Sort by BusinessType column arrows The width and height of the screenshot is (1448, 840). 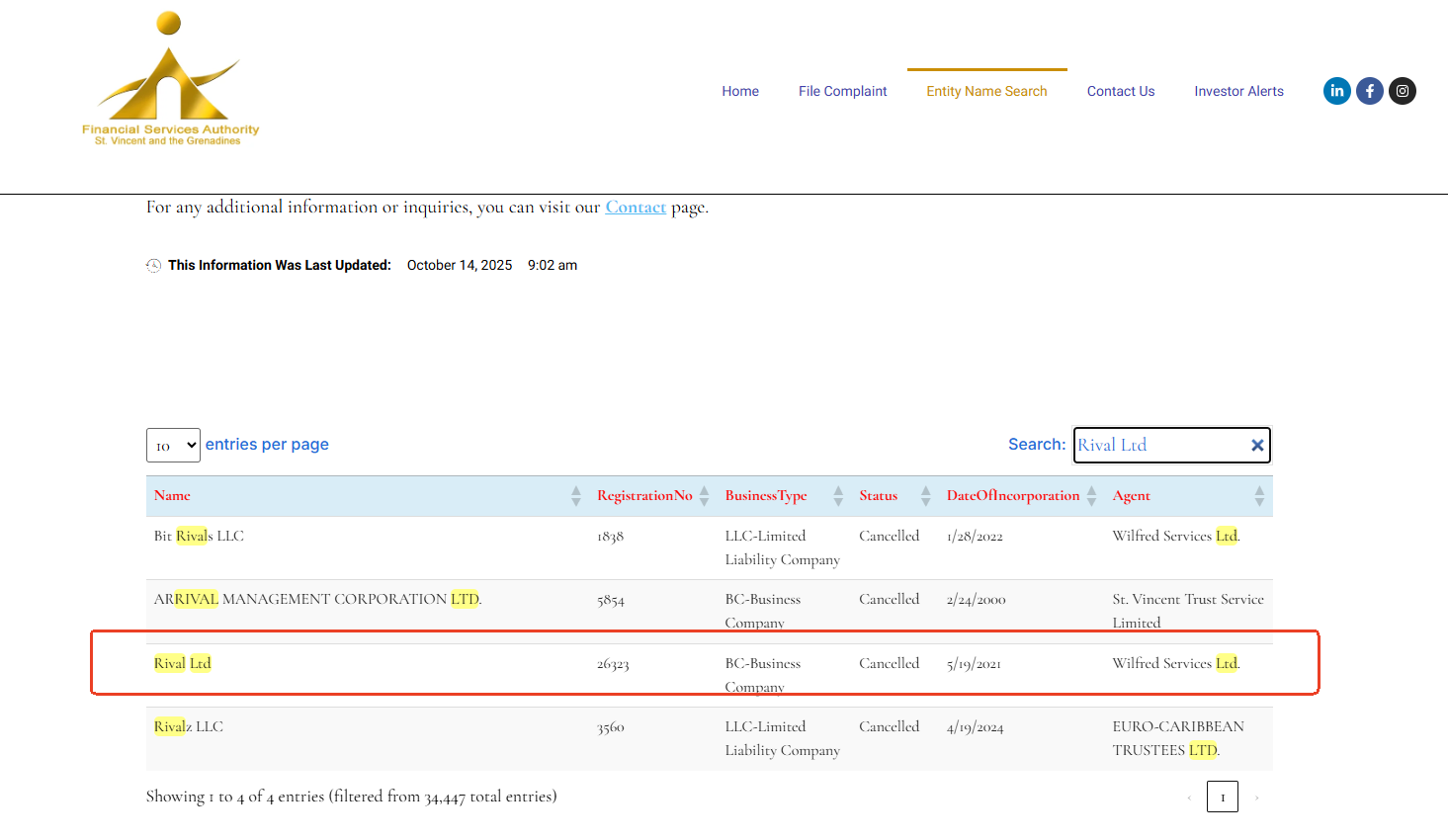[838, 496]
